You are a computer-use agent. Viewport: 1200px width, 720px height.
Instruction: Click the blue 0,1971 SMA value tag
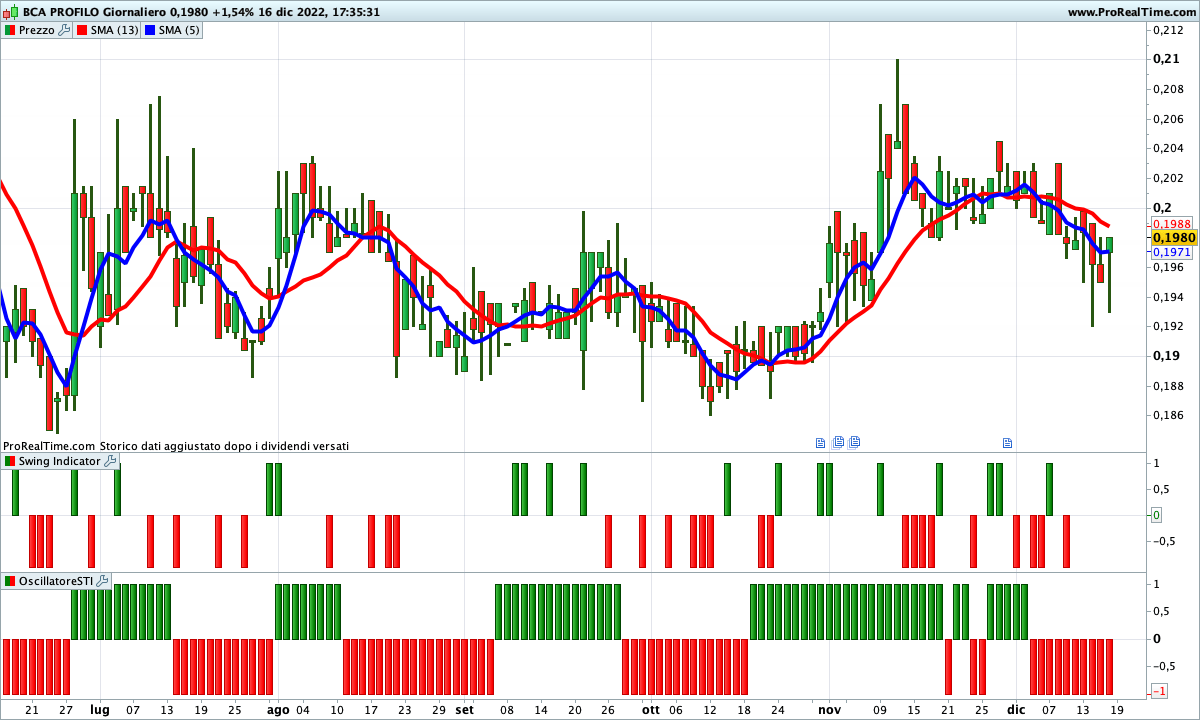[x=1171, y=253]
